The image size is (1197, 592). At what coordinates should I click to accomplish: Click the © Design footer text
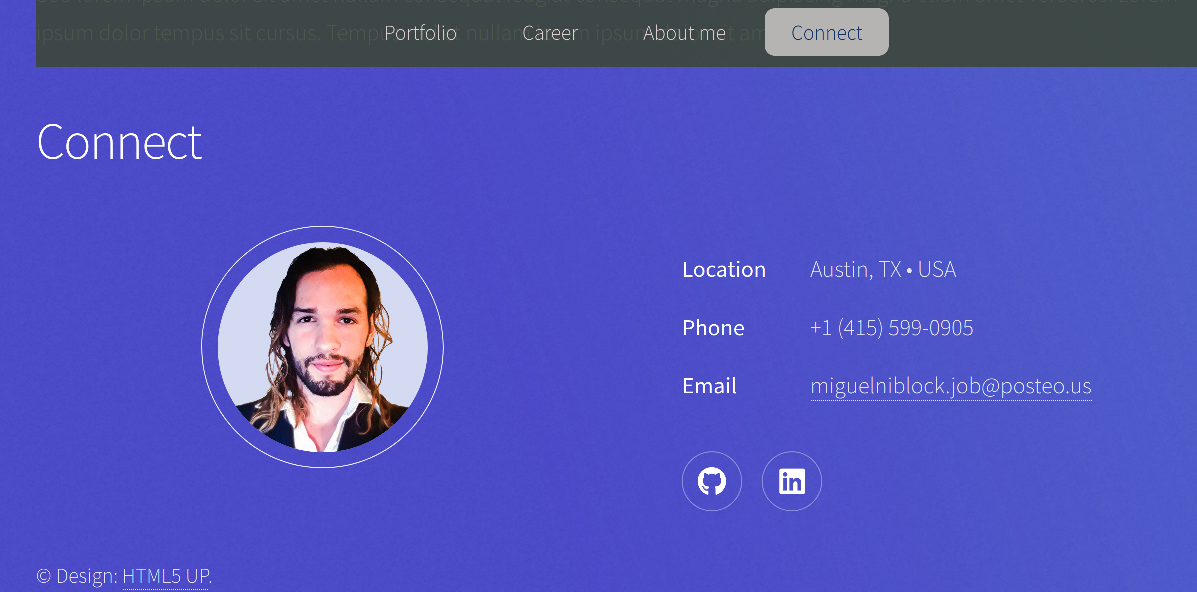[77, 576]
